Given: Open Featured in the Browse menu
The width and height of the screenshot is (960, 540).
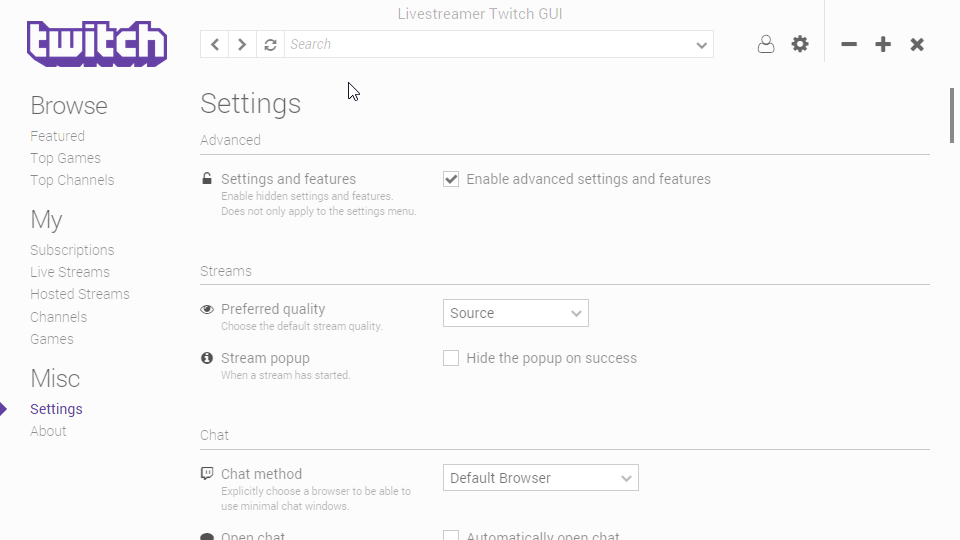Looking at the screenshot, I should coord(58,136).
